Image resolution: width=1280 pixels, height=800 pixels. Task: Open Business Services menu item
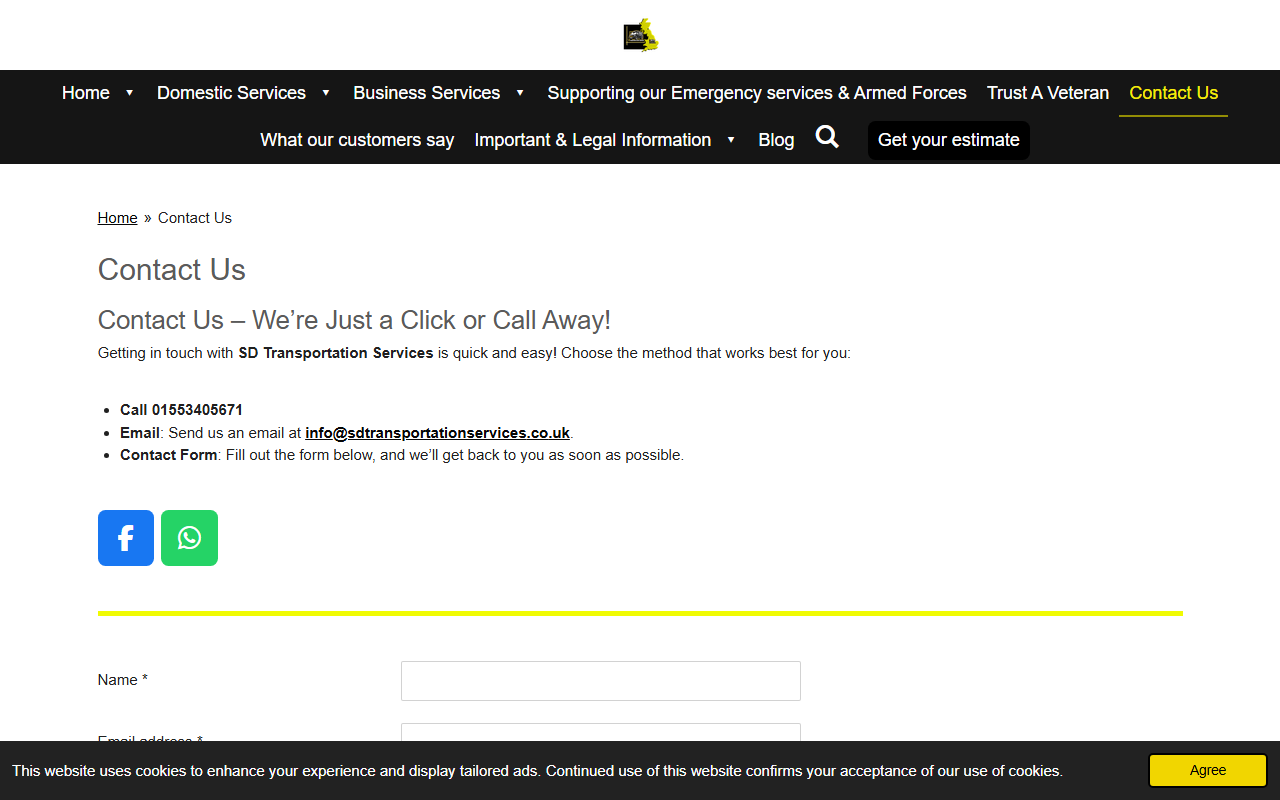point(427,93)
